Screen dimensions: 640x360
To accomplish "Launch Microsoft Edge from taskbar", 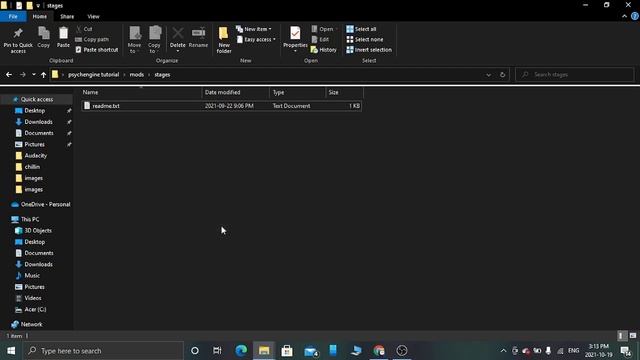I will [x=241, y=351].
